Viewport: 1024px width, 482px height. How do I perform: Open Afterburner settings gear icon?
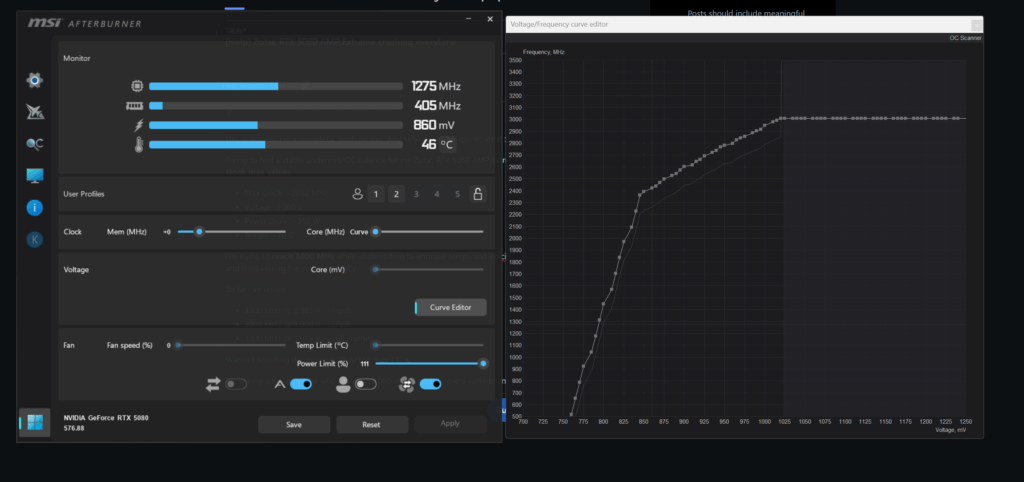[35, 80]
